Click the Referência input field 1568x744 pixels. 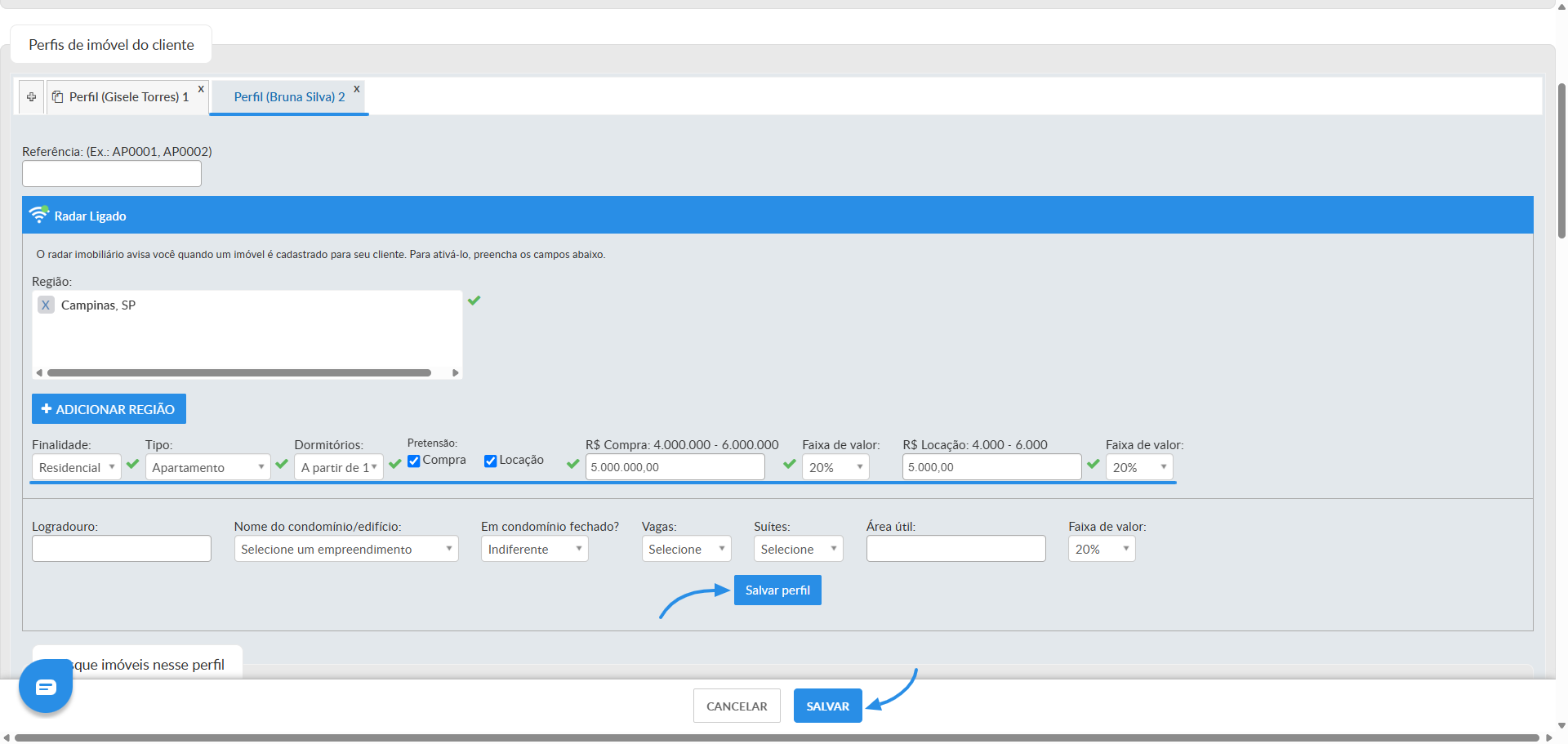click(112, 174)
